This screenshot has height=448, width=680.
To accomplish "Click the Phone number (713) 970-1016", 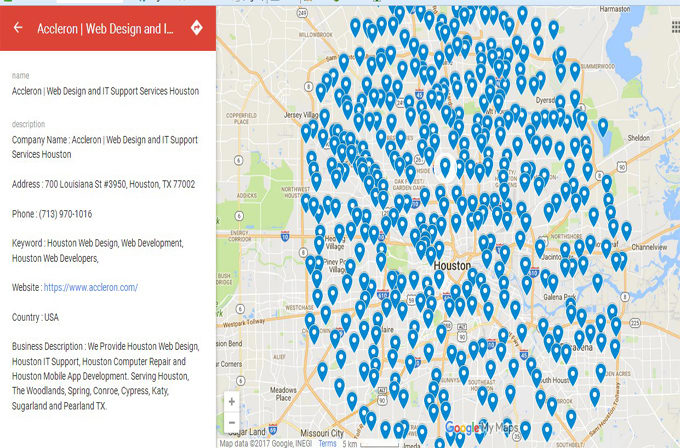I will tap(52, 214).
